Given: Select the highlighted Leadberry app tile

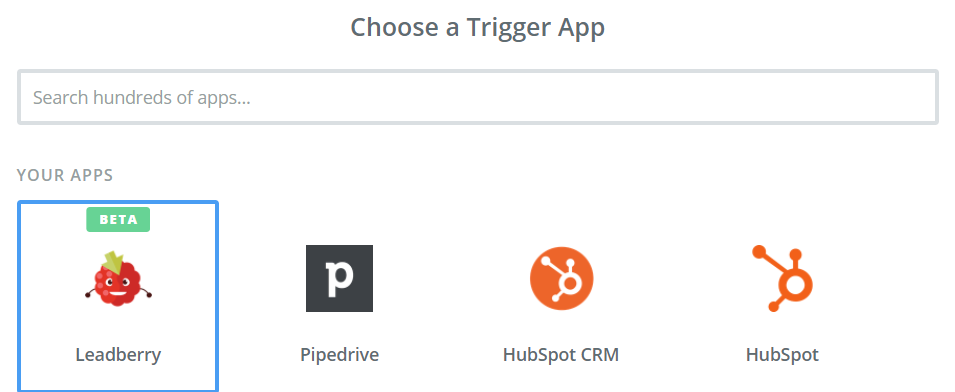Looking at the screenshot, I should 118,296.
